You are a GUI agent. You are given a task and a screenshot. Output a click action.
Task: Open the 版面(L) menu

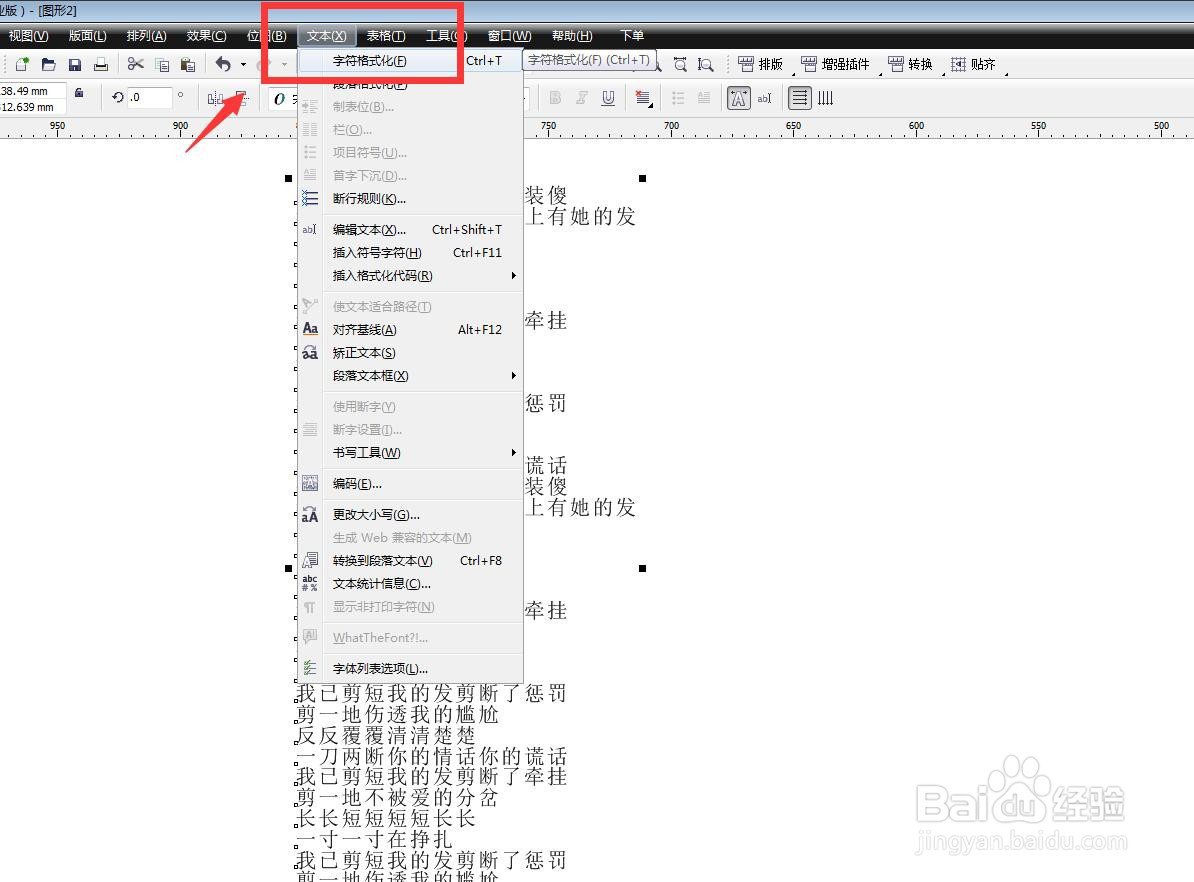click(x=88, y=36)
